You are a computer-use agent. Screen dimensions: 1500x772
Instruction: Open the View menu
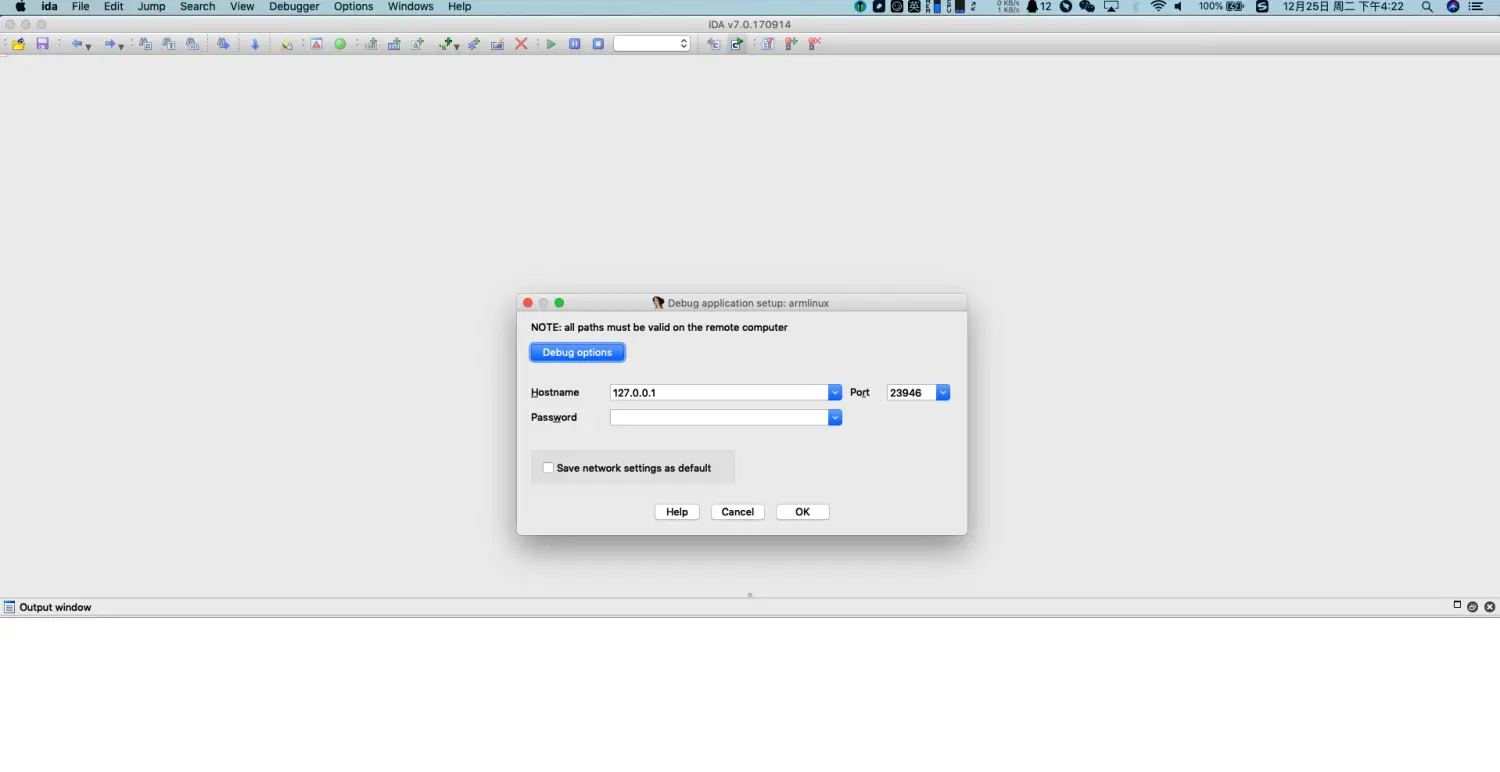point(242,6)
